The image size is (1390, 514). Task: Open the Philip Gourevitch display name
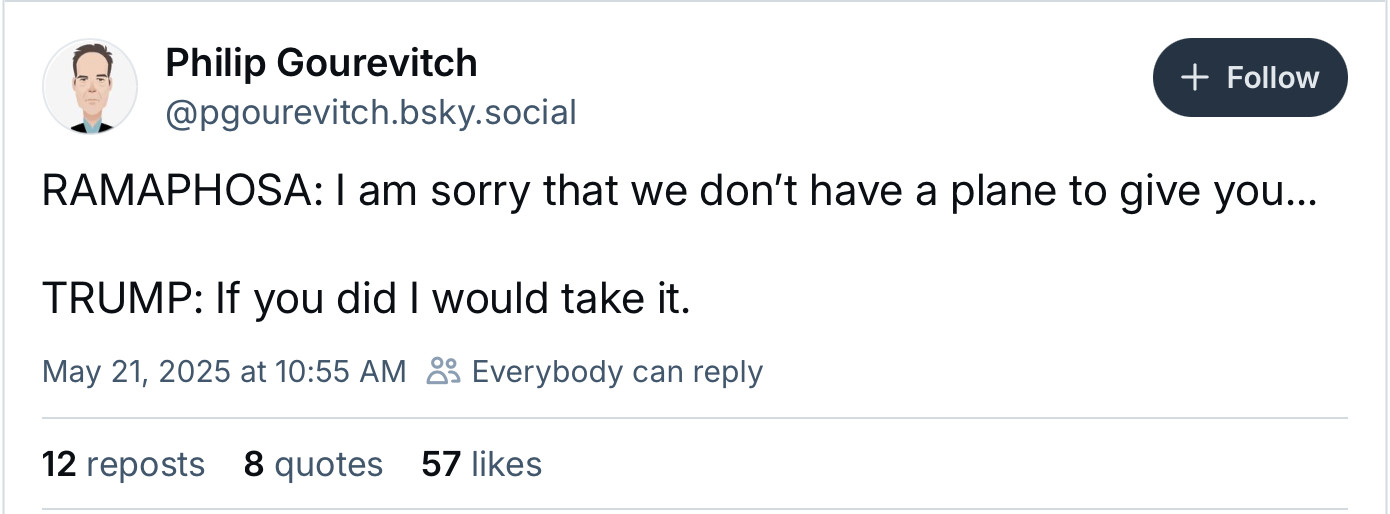pyautogui.click(x=321, y=63)
